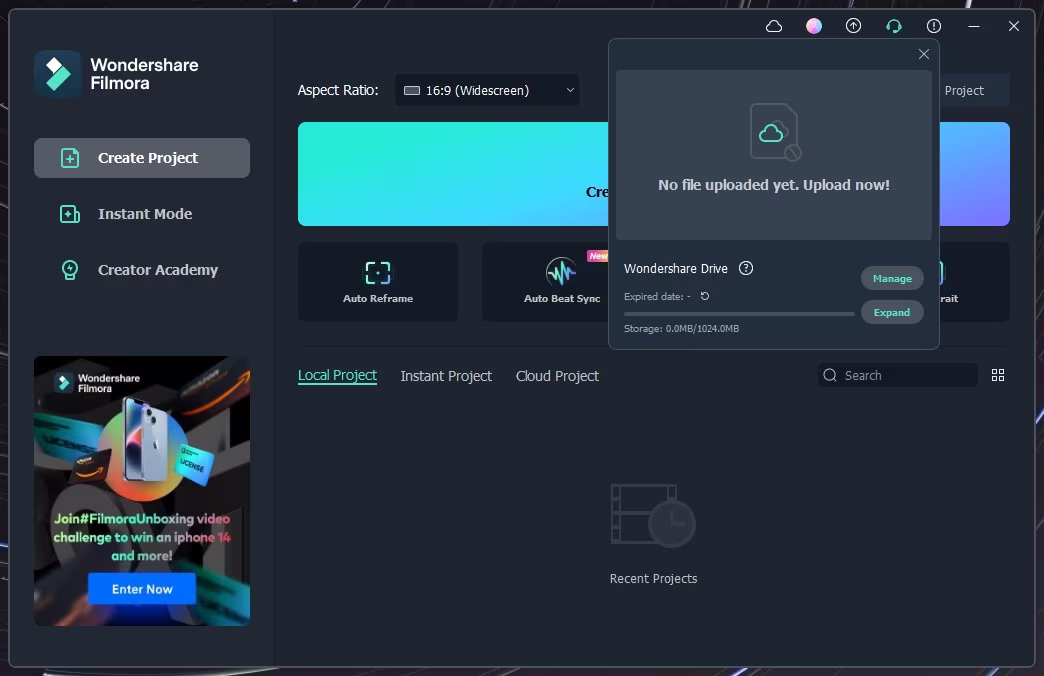This screenshot has width=1044, height=676.
Task: Click the colorful user account avatar
Action: (814, 26)
